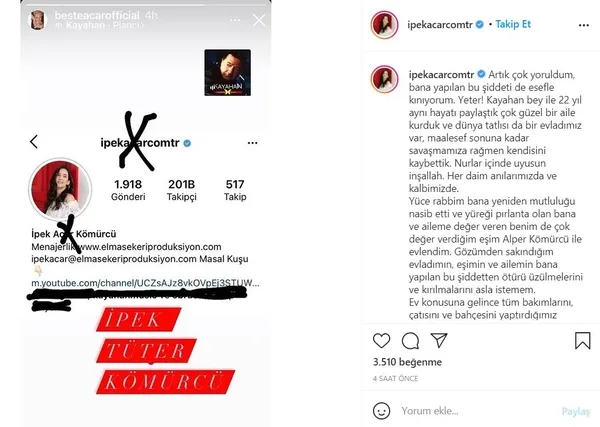Image resolution: width=600 pixels, height=427 pixels.
Task: Open story options three-dot menu
Action: click(x=235, y=20)
